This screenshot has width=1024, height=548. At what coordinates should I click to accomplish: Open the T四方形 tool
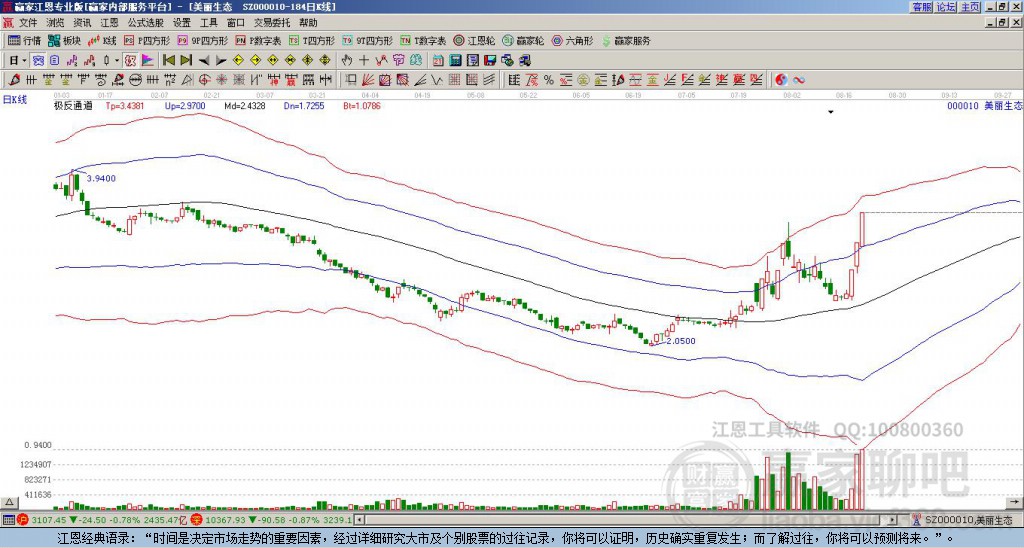(x=312, y=40)
